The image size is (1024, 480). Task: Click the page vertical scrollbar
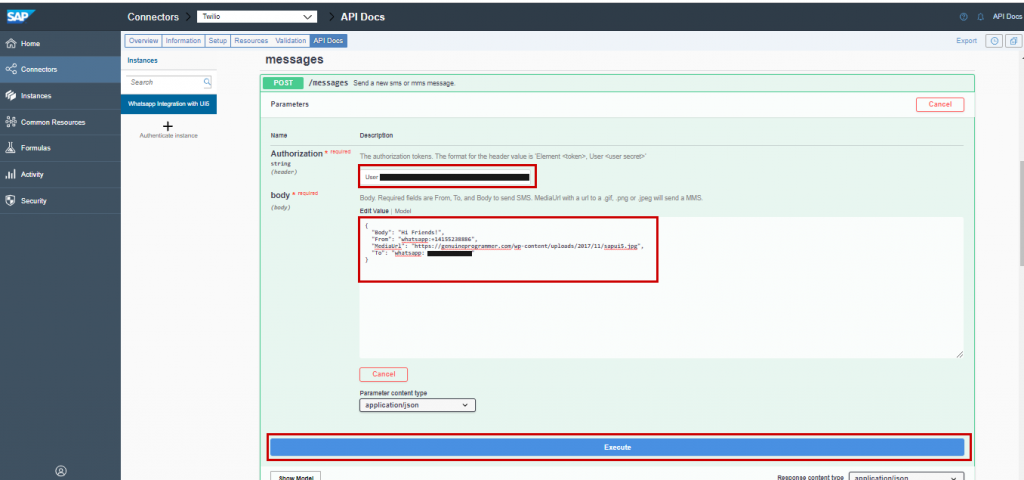[x=1021, y=214]
